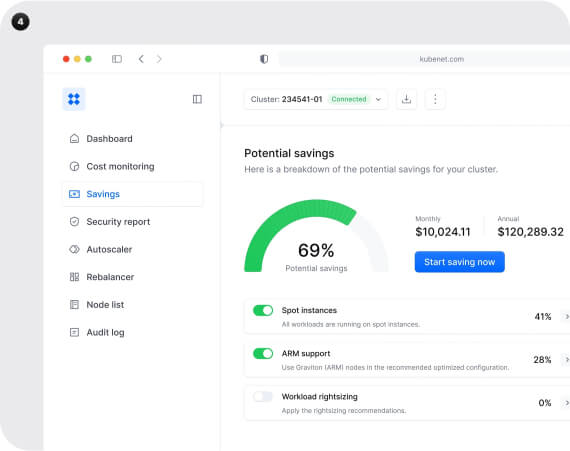Enable the Workload rightsizing toggle
Viewport: 570px width, 451px height.
[x=263, y=396]
